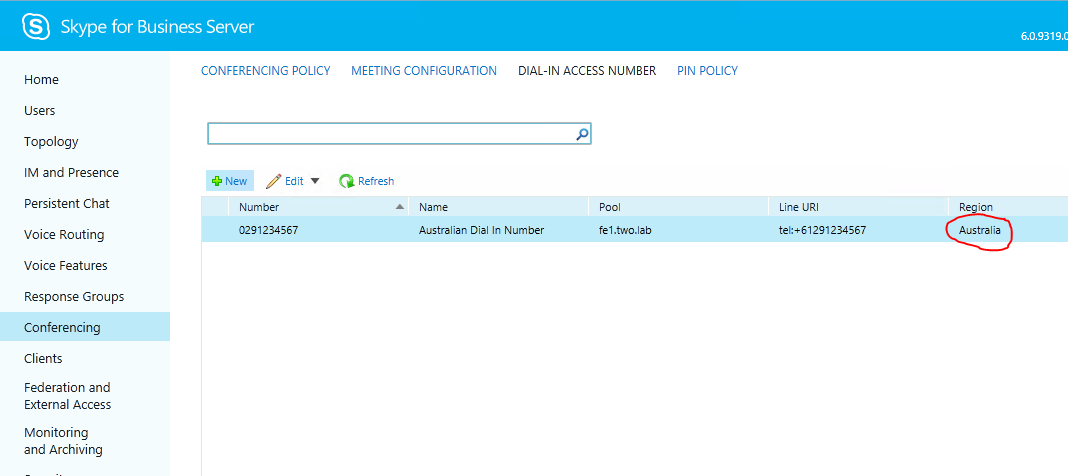Open the PIN Policy tab
Image resolution: width=1068 pixels, height=476 pixels.
(707, 71)
